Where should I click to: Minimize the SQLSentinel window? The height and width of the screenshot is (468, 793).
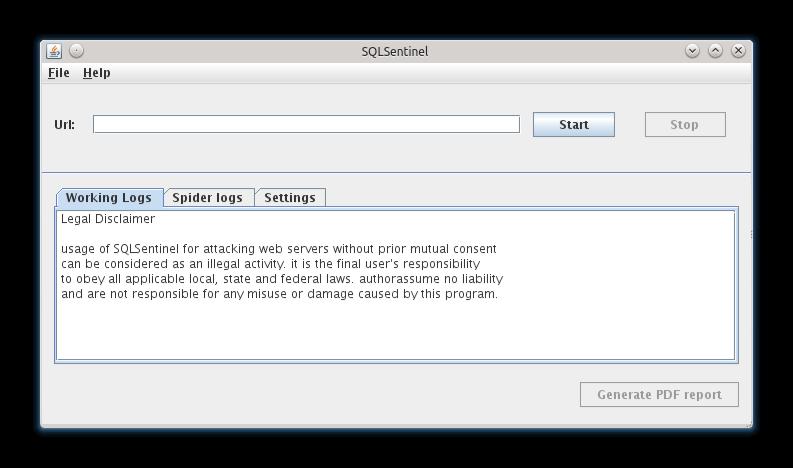692,51
